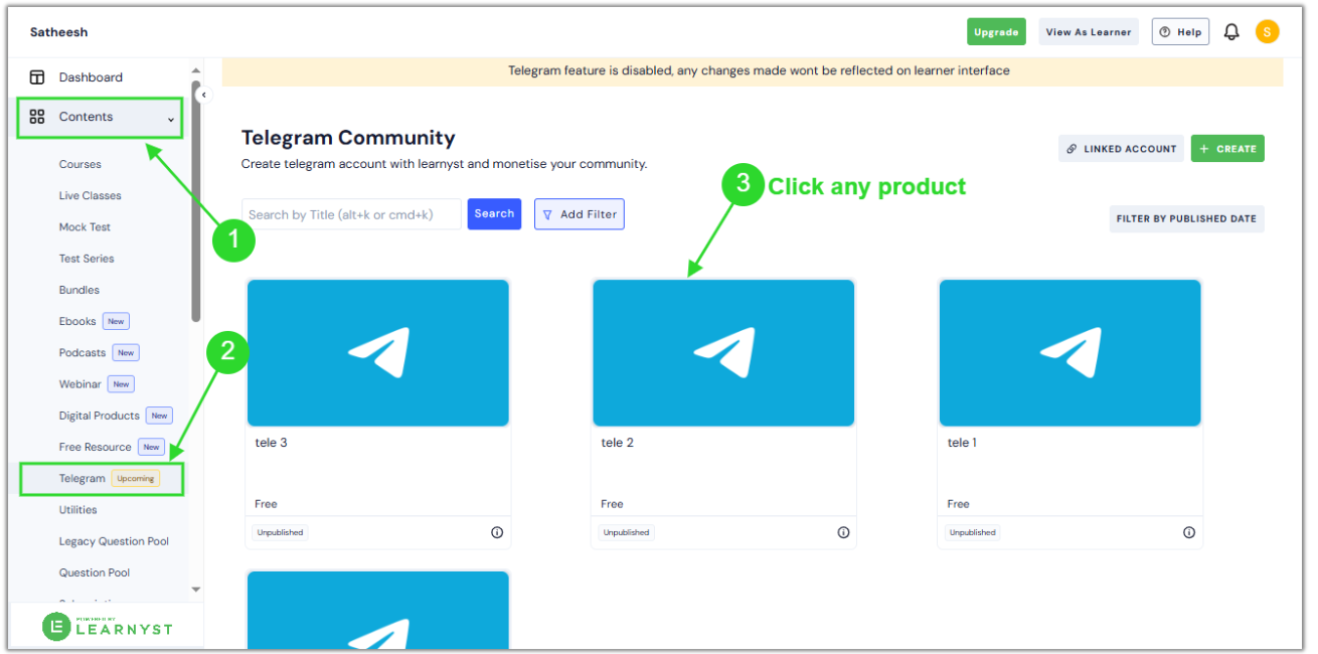
Task: Open the notification bell
Action: pos(1231,31)
